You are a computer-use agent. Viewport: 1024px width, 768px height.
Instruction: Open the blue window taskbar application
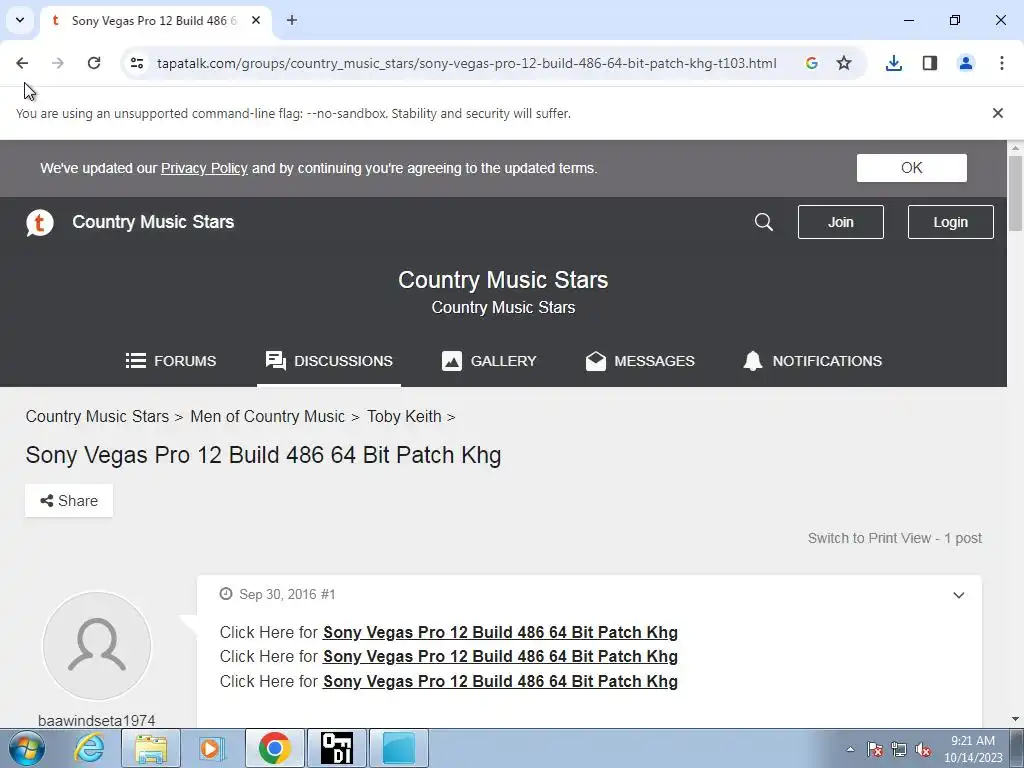click(x=399, y=748)
